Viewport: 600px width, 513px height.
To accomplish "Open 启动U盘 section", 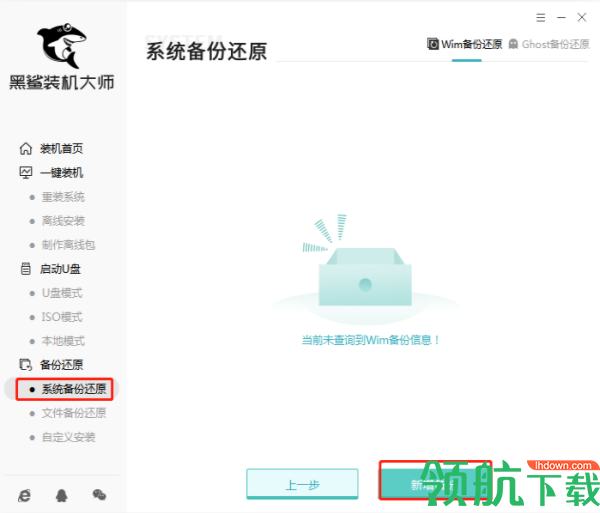I will point(60,269).
